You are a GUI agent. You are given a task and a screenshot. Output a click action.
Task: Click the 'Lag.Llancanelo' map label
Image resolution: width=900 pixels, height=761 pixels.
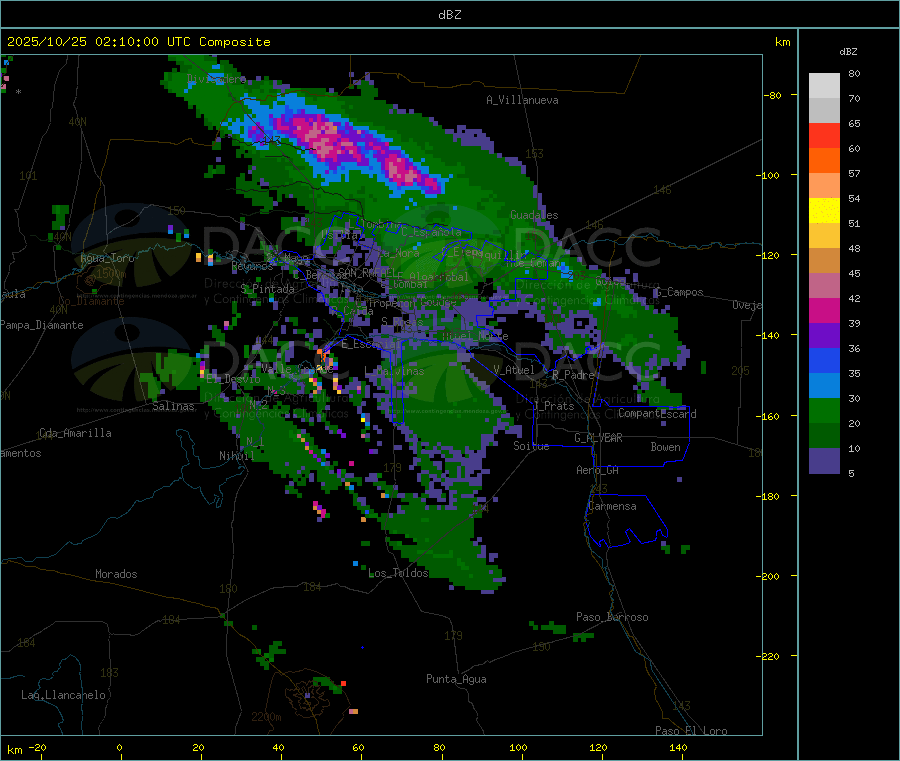[63, 695]
